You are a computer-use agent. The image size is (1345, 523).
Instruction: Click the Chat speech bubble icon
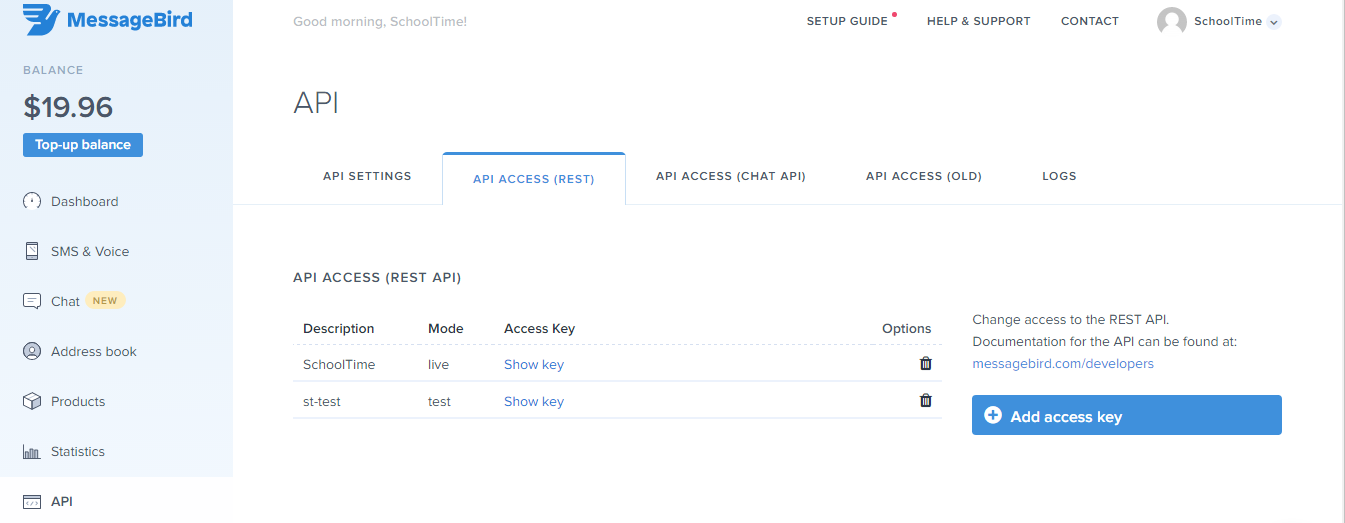pyautogui.click(x=32, y=301)
